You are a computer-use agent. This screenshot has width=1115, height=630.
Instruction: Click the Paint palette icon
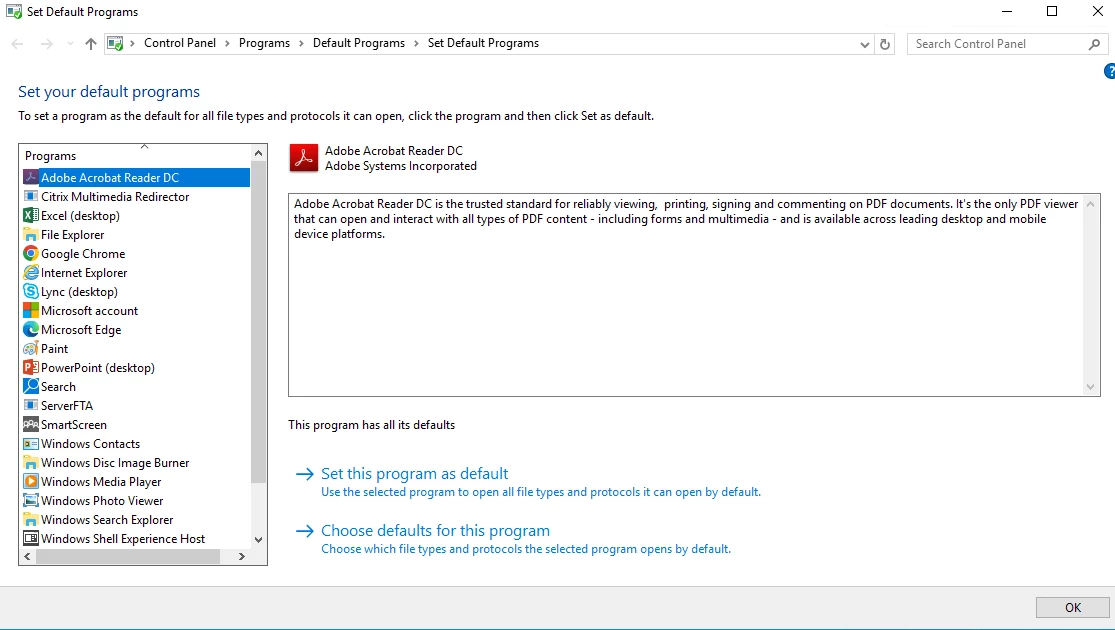[31, 348]
